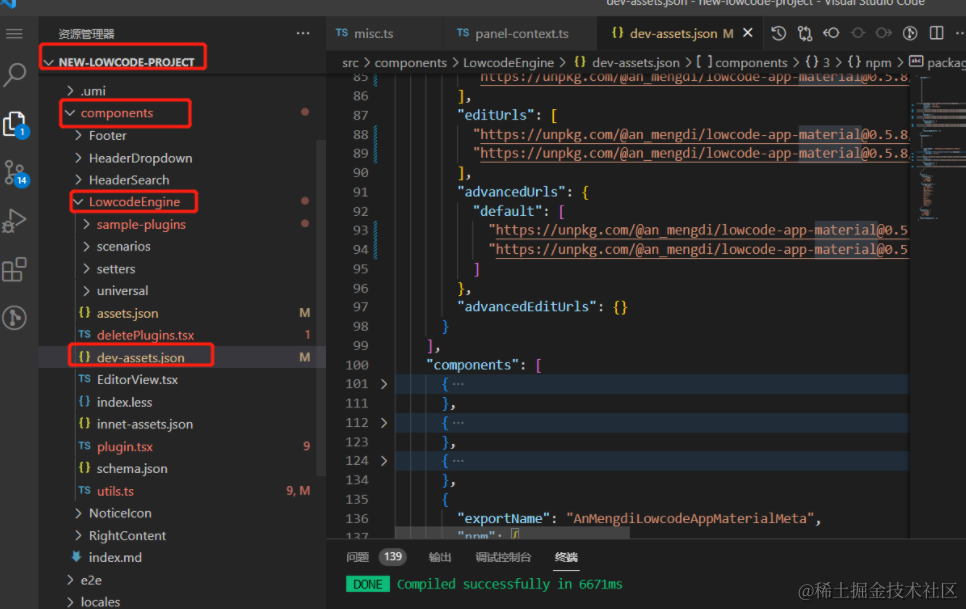Open the Search view icon
This screenshot has height=609, width=966.
coord(14,75)
